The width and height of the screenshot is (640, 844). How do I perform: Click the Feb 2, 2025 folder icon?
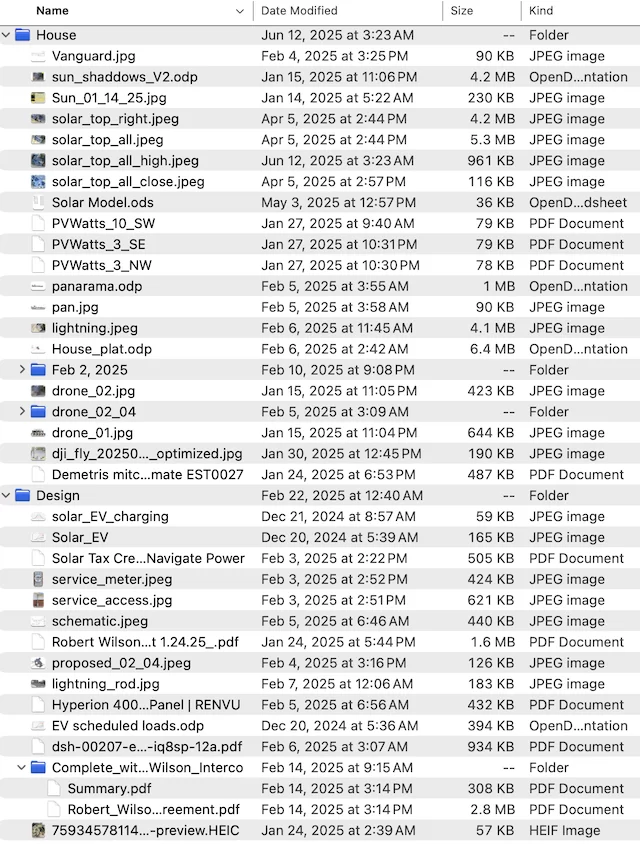click(38, 370)
